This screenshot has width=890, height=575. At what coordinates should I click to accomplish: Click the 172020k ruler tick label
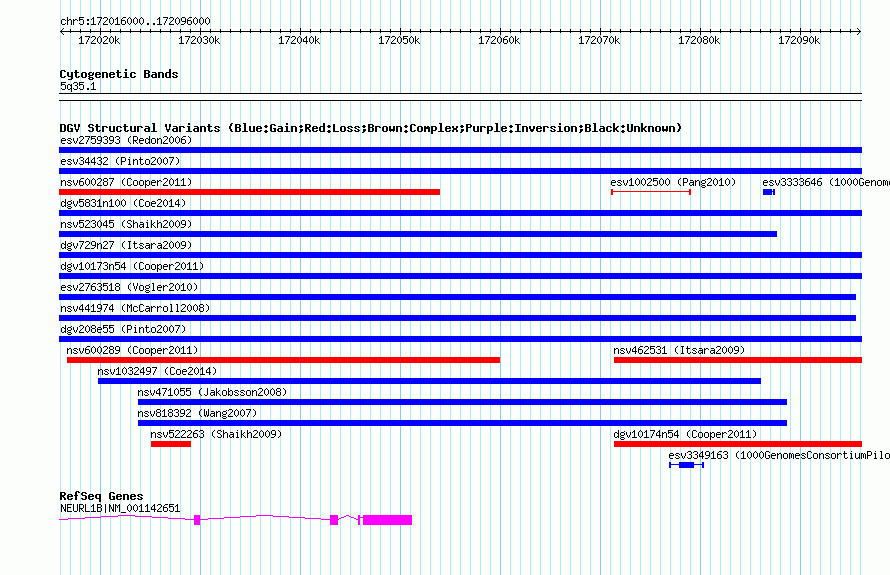pyautogui.click(x=99, y=41)
